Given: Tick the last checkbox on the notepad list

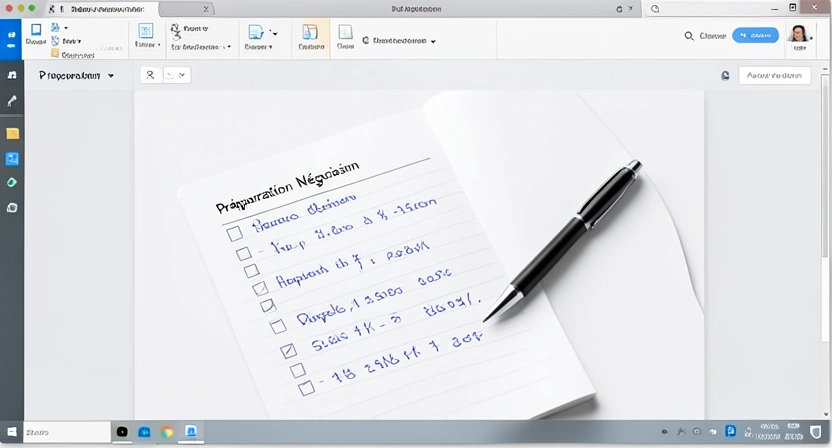Looking at the screenshot, I should 306,388.
